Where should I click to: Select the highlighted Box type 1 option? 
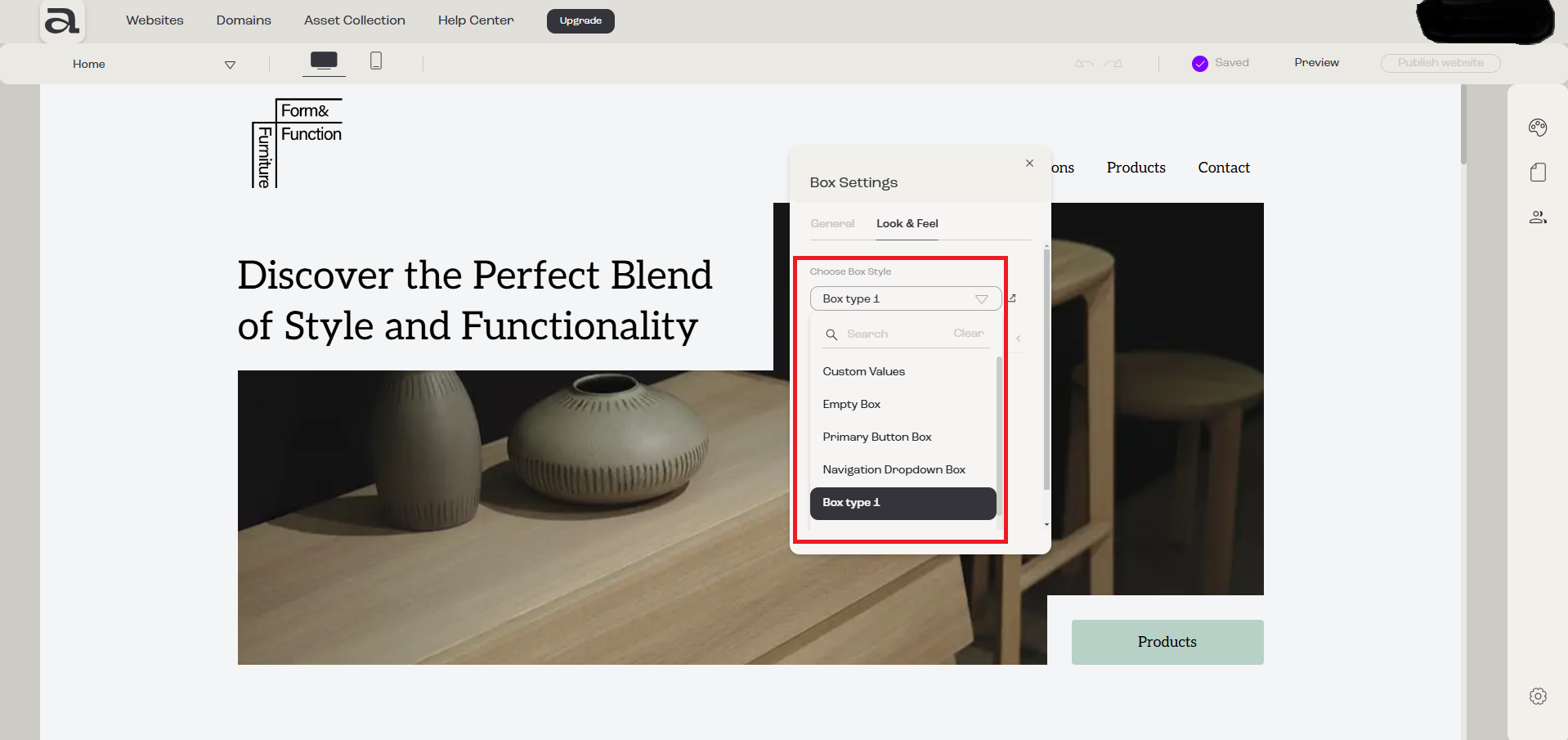[903, 503]
